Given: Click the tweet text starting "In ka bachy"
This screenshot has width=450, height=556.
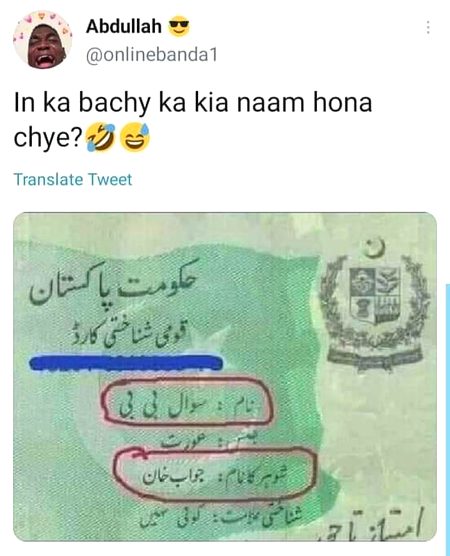Looking at the screenshot, I should click(193, 119).
